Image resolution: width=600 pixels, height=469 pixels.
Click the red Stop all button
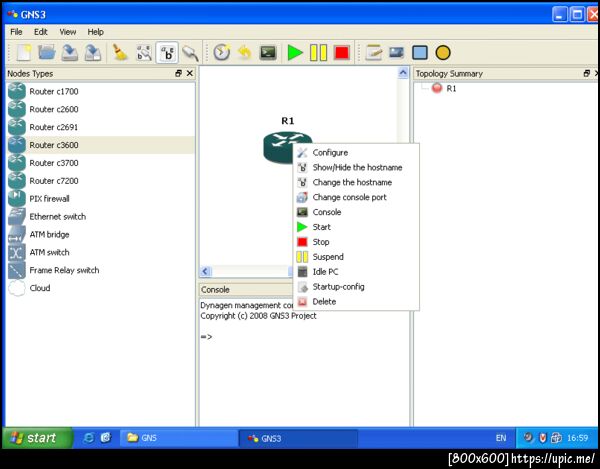click(x=342, y=52)
